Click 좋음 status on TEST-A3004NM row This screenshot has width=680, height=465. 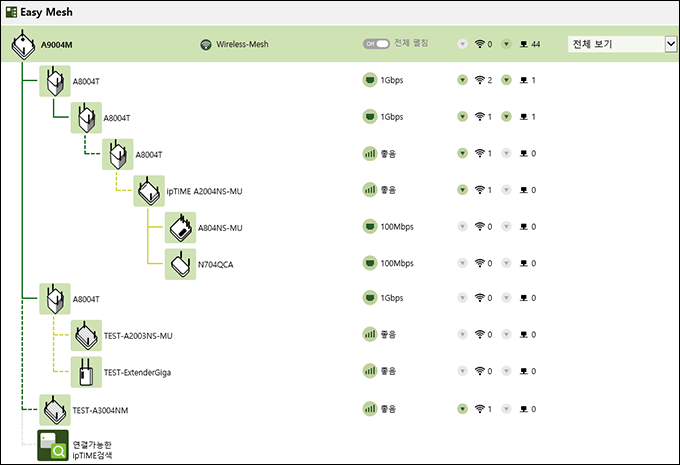(388, 409)
